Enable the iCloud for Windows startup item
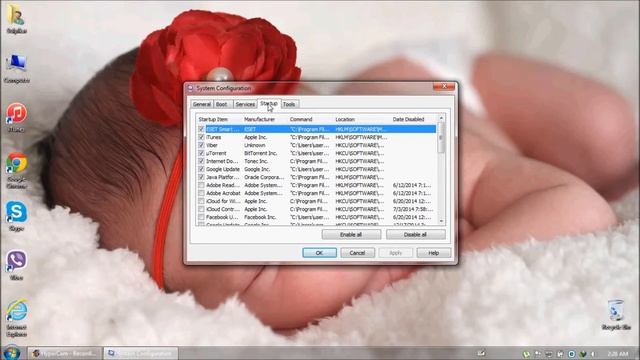 point(201,201)
